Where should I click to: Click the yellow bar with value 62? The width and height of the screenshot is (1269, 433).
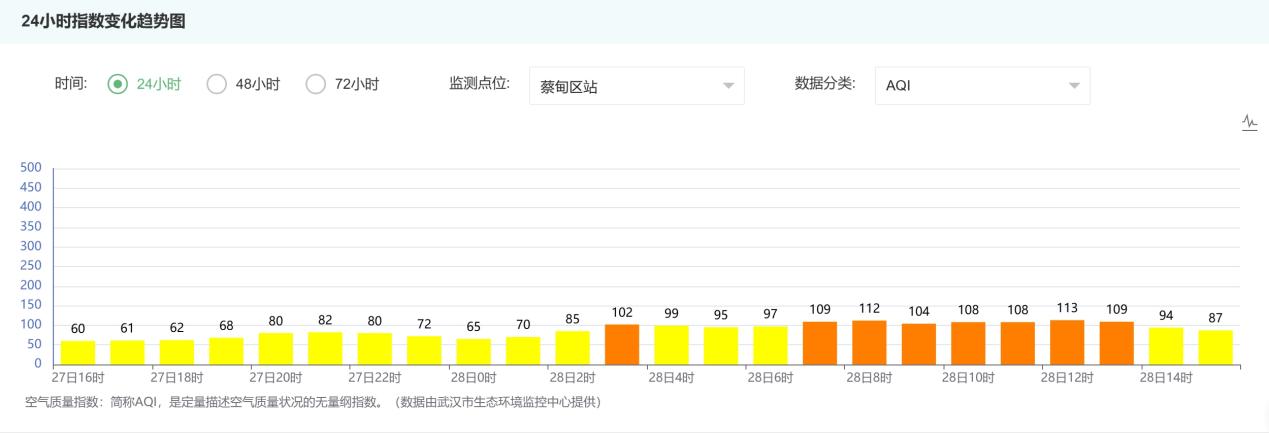point(177,353)
